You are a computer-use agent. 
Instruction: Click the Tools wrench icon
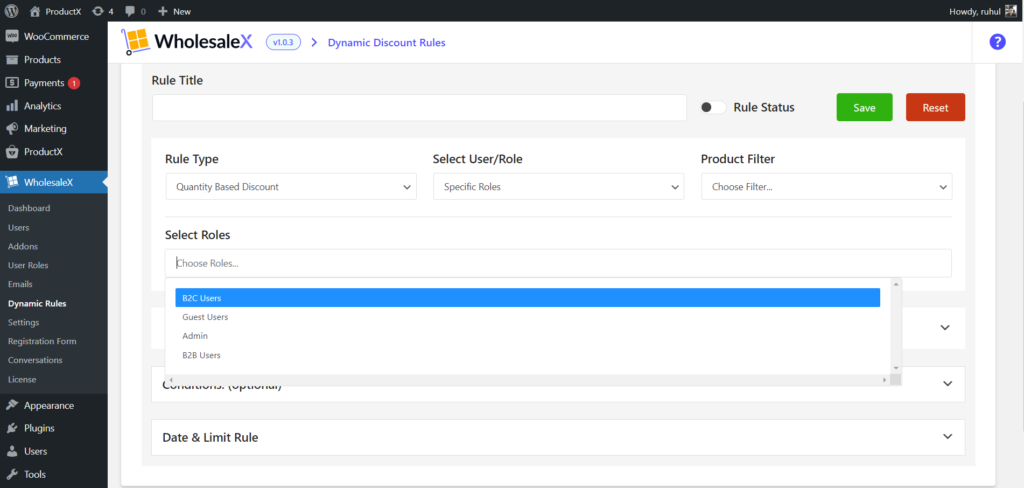tap(12, 474)
